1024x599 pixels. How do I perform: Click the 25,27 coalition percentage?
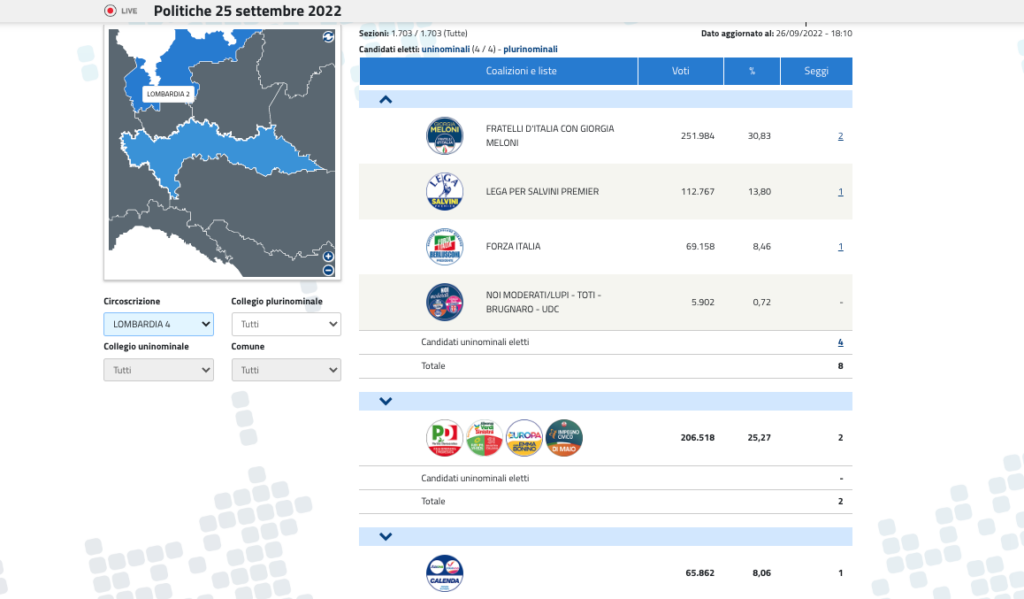click(x=759, y=438)
